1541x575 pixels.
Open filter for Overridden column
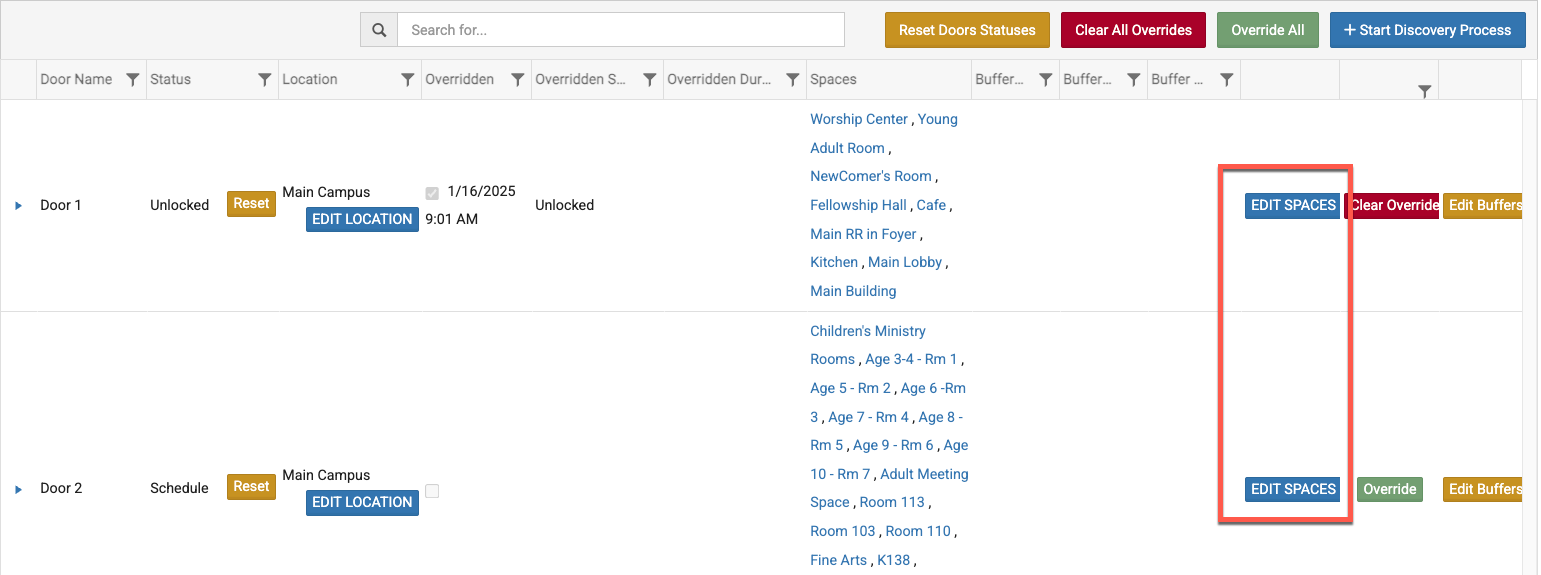coord(517,80)
